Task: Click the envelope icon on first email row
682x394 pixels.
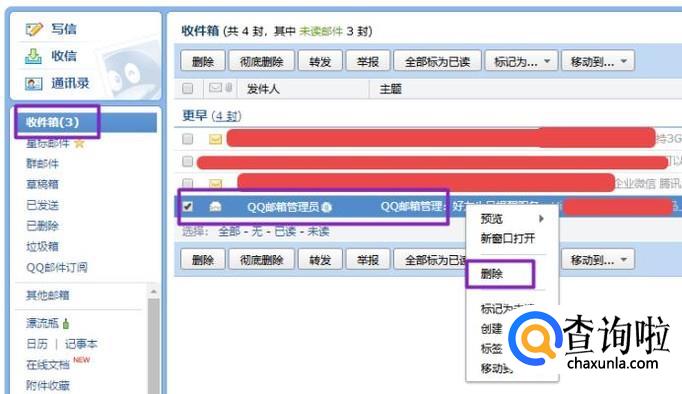Action: (x=215, y=139)
